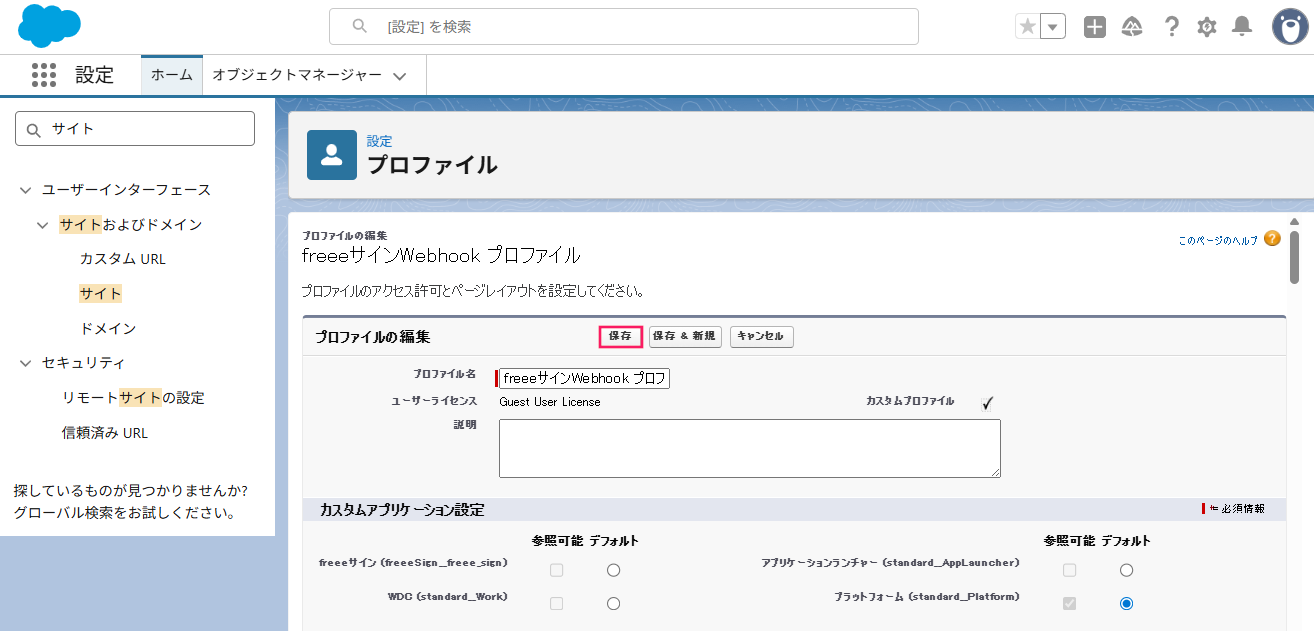
Task: Select アプリケーションランチャー default radio
Action: [x=1126, y=570]
